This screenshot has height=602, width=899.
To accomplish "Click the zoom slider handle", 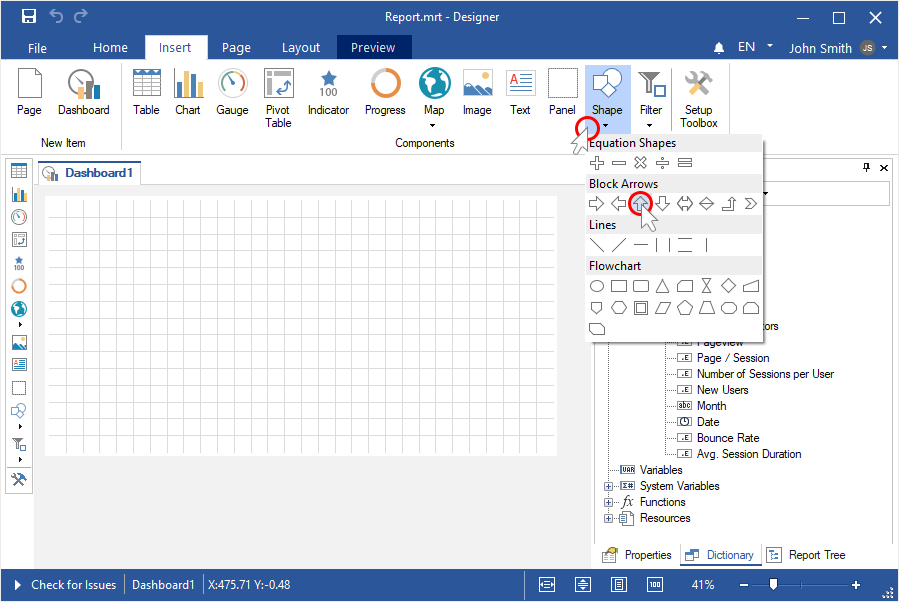I will point(773,584).
